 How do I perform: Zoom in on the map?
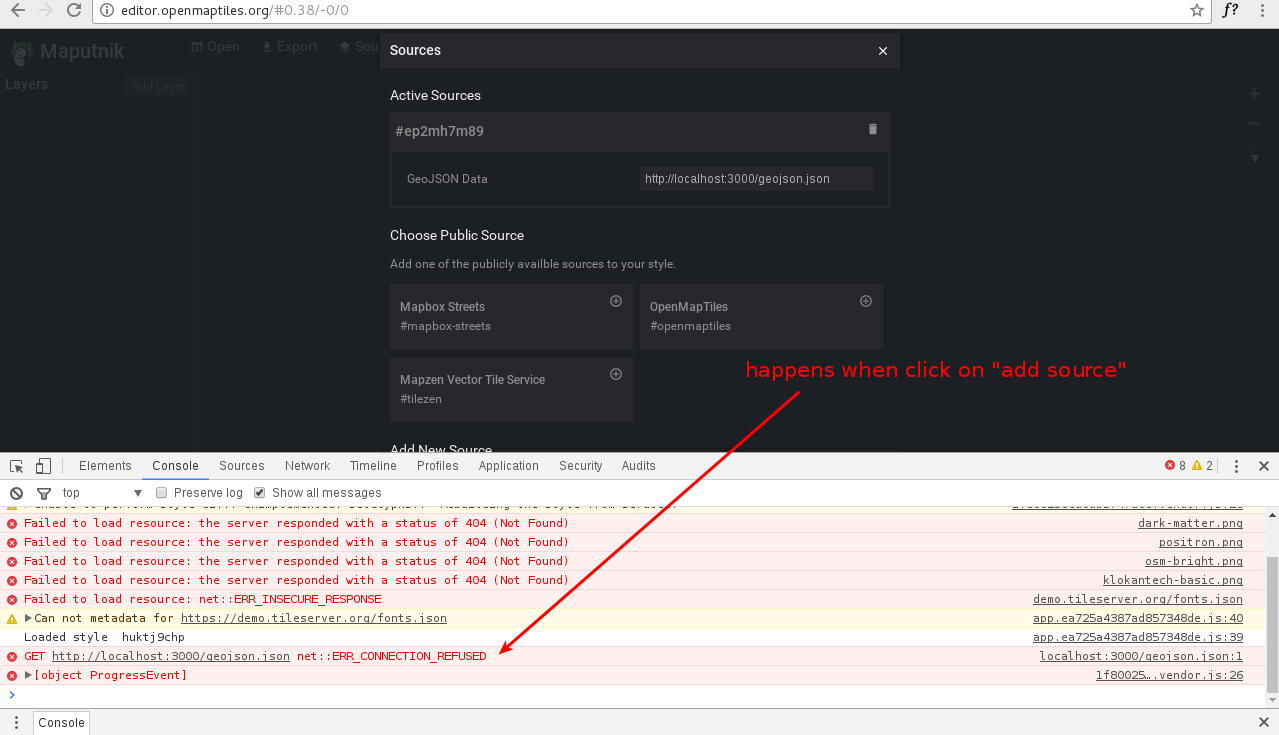click(x=1254, y=93)
